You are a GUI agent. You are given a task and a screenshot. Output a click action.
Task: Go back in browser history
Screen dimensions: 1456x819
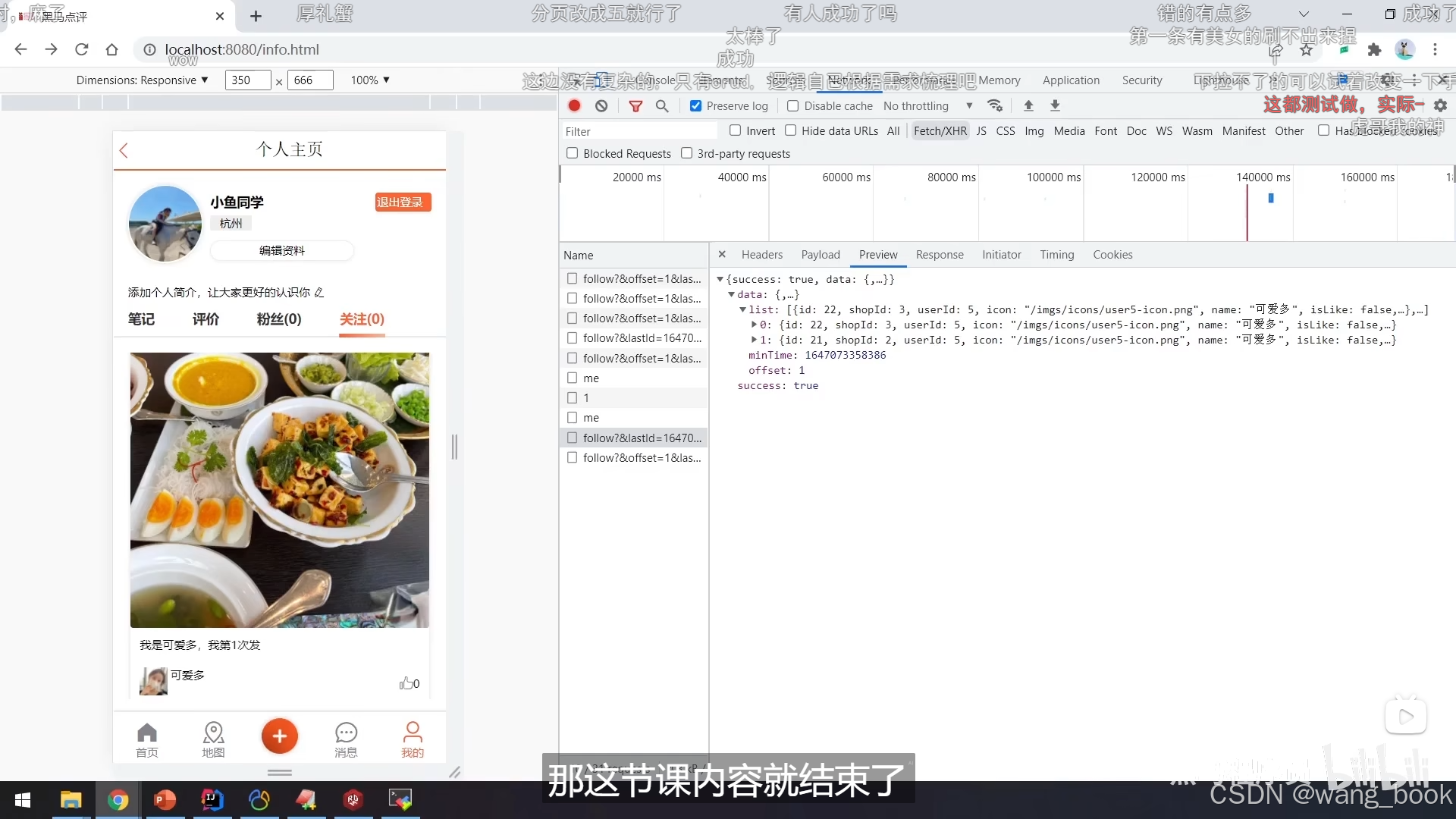20,49
